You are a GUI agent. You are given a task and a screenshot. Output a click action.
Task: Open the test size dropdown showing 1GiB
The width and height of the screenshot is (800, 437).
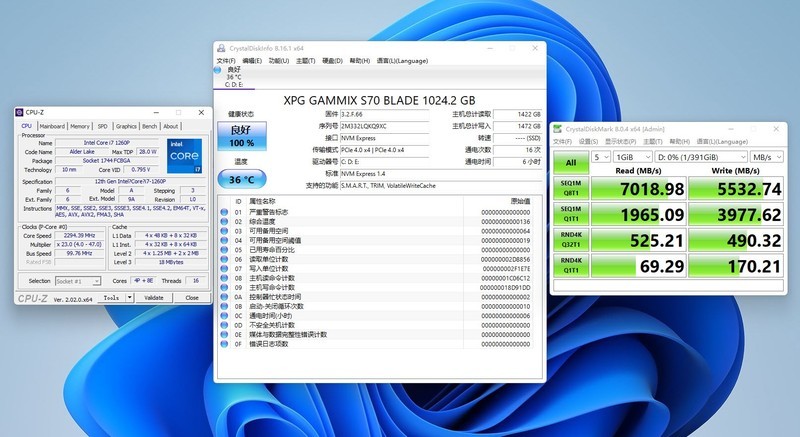coord(633,157)
